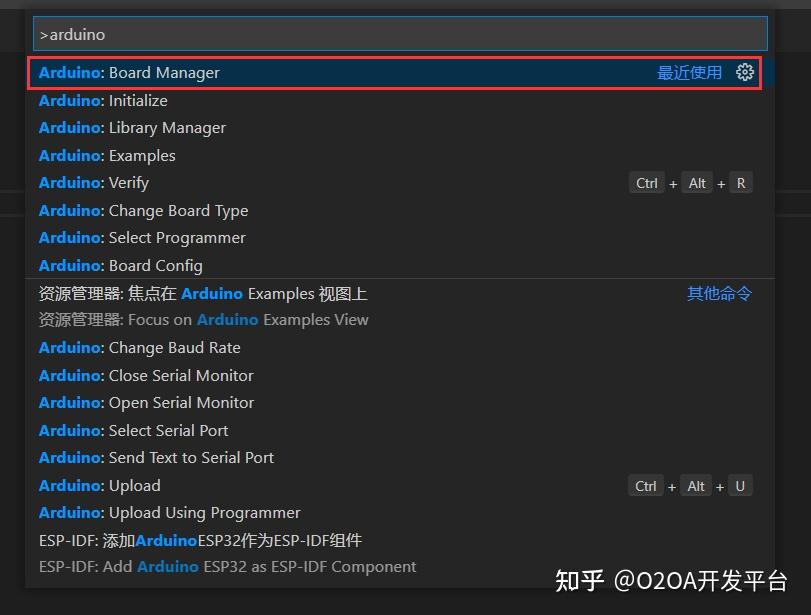Click the command palette search input
The image size is (811, 615).
pyautogui.click(x=400, y=34)
